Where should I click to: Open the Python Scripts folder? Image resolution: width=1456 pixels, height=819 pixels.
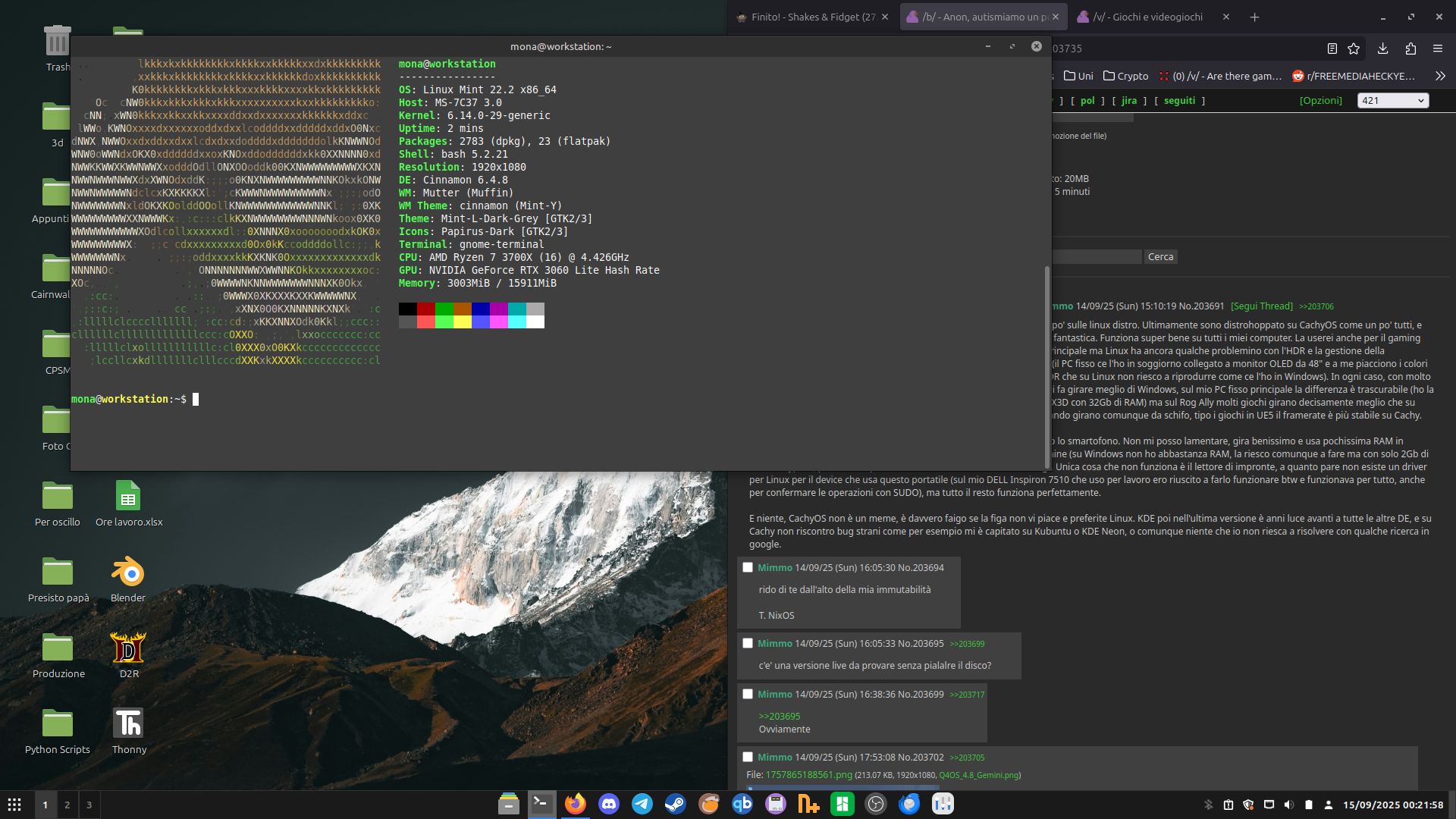[x=58, y=732]
